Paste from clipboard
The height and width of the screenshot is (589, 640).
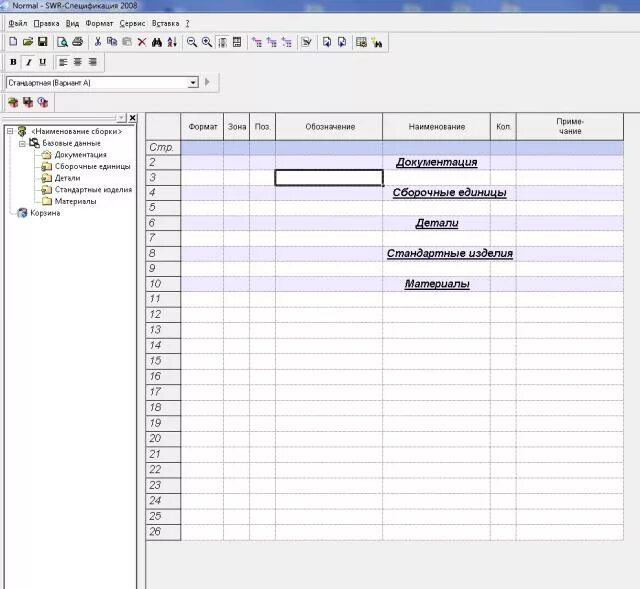click(x=127, y=42)
